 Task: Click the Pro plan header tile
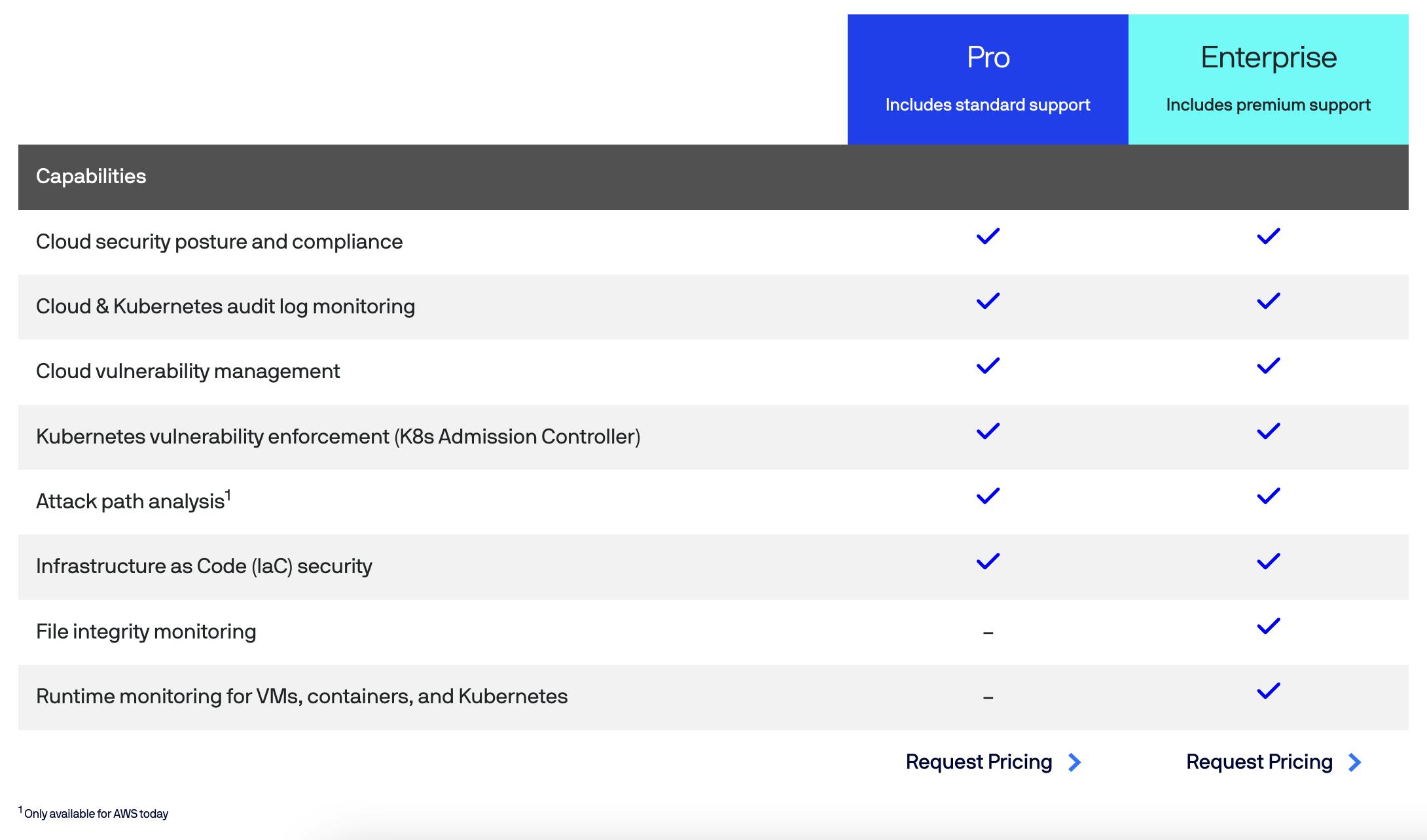(987, 79)
